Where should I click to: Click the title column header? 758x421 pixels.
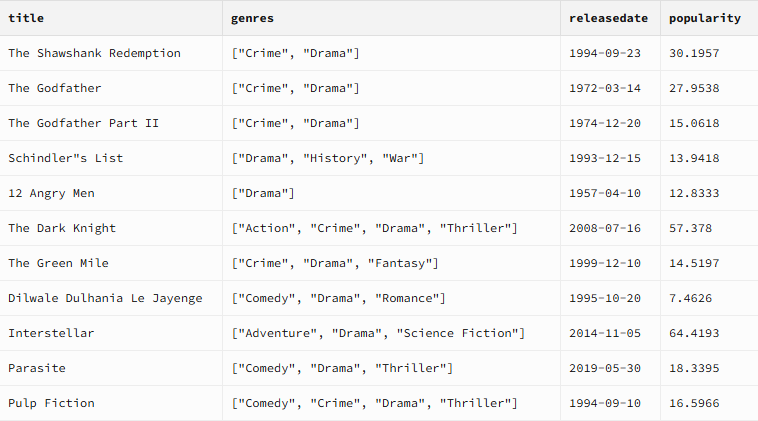111,18
